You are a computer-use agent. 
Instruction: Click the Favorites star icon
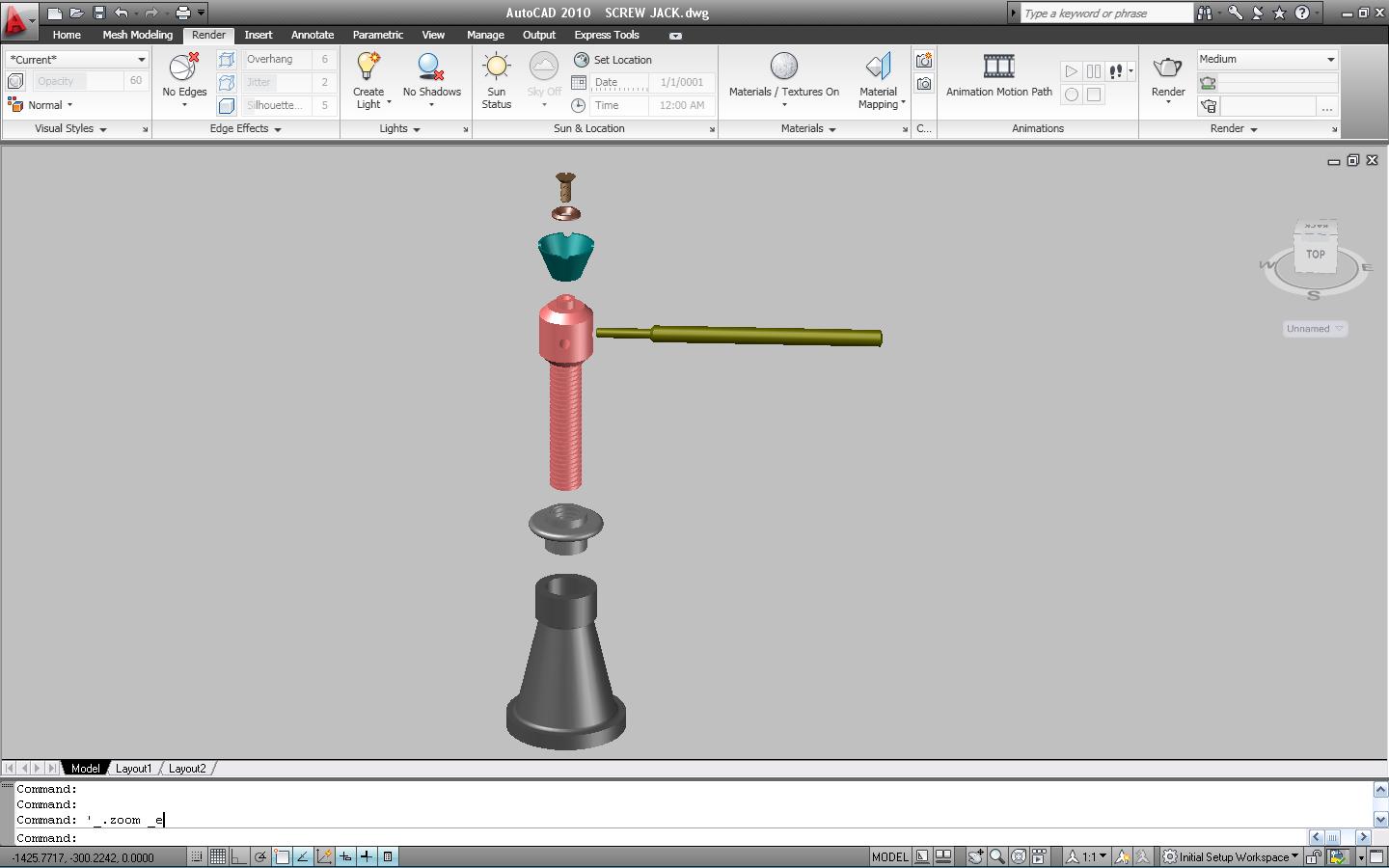[x=1279, y=13]
